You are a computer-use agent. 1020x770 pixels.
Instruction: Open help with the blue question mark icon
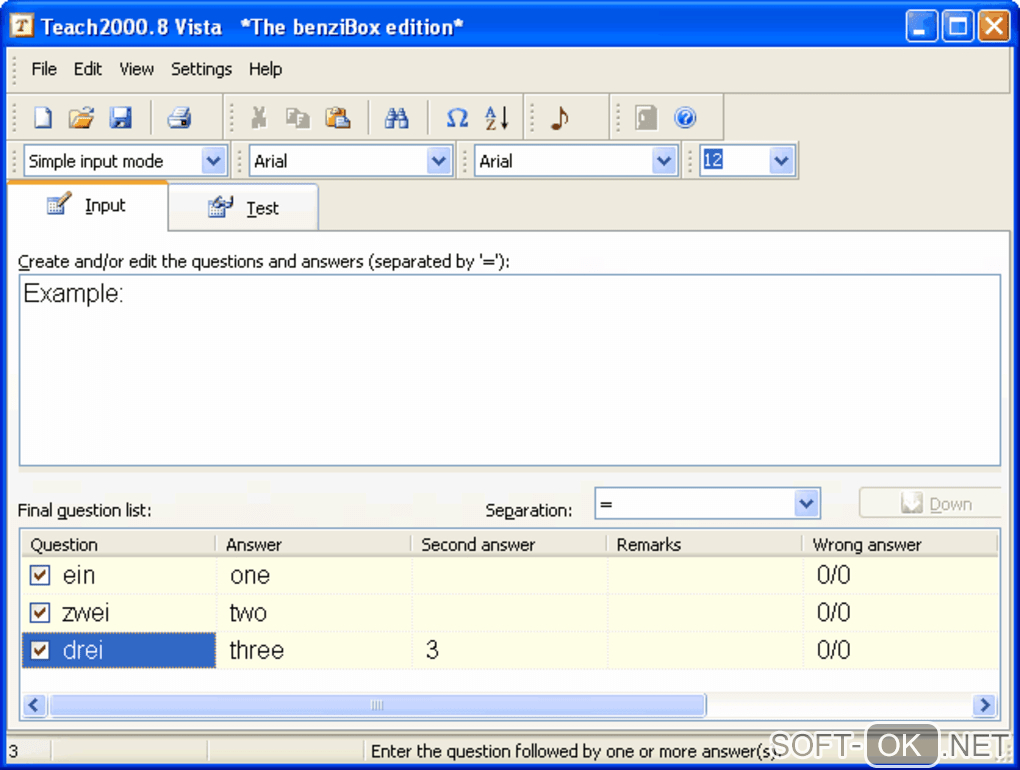tap(685, 118)
